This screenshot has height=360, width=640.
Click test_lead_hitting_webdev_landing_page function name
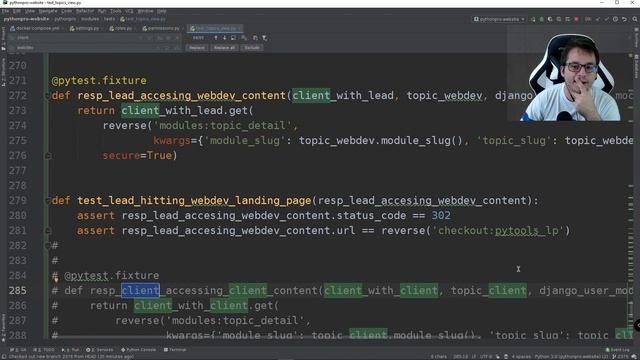[194, 201]
